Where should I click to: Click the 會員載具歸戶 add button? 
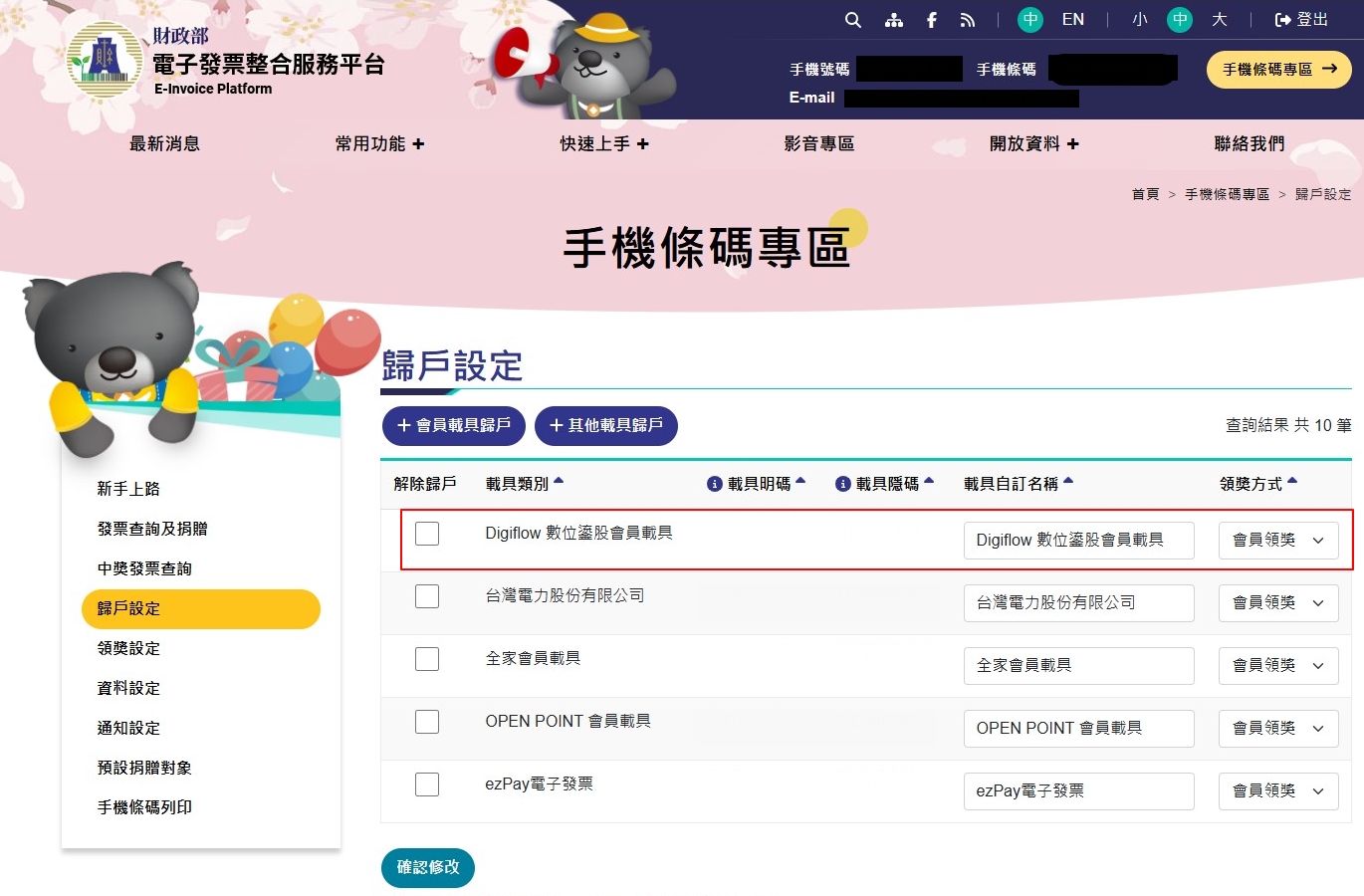click(453, 425)
